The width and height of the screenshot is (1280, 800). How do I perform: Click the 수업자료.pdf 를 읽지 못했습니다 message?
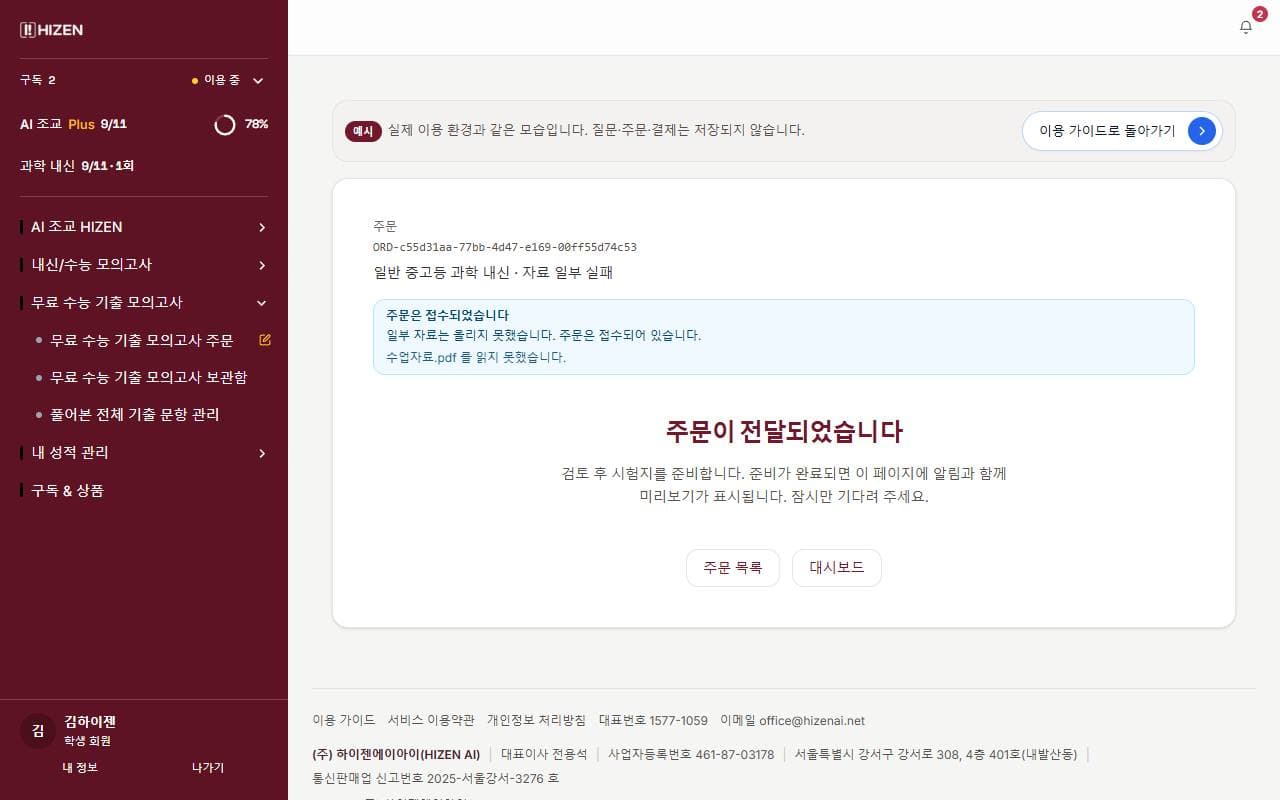coord(476,357)
